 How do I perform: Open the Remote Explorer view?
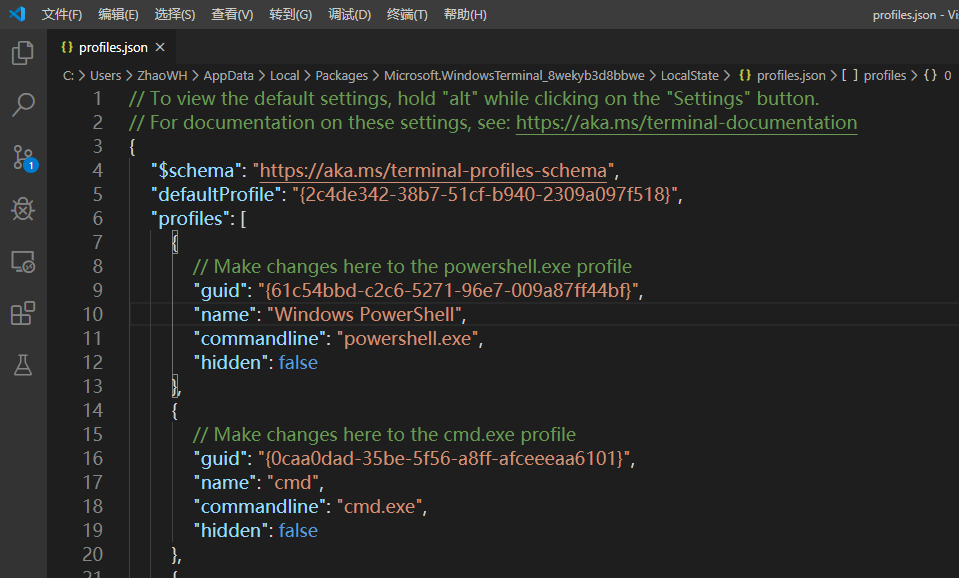click(x=22, y=261)
